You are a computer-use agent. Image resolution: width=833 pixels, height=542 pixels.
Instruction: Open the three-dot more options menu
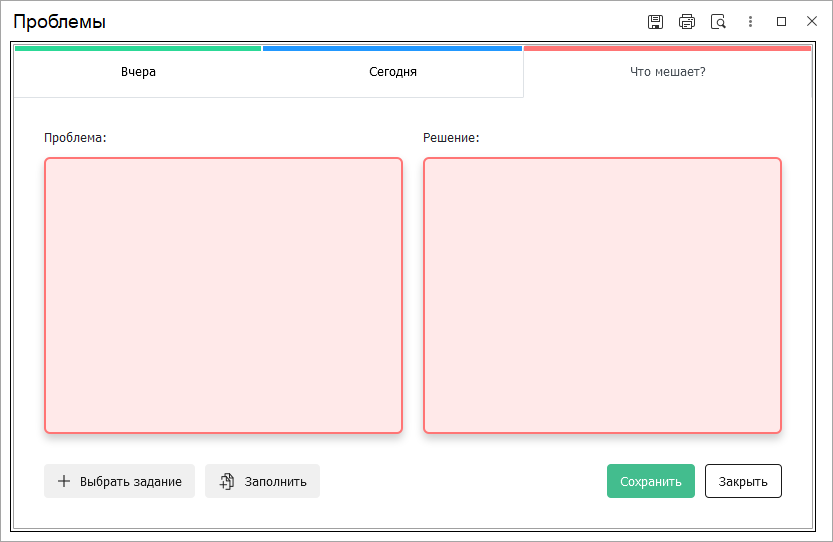click(x=750, y=22)
